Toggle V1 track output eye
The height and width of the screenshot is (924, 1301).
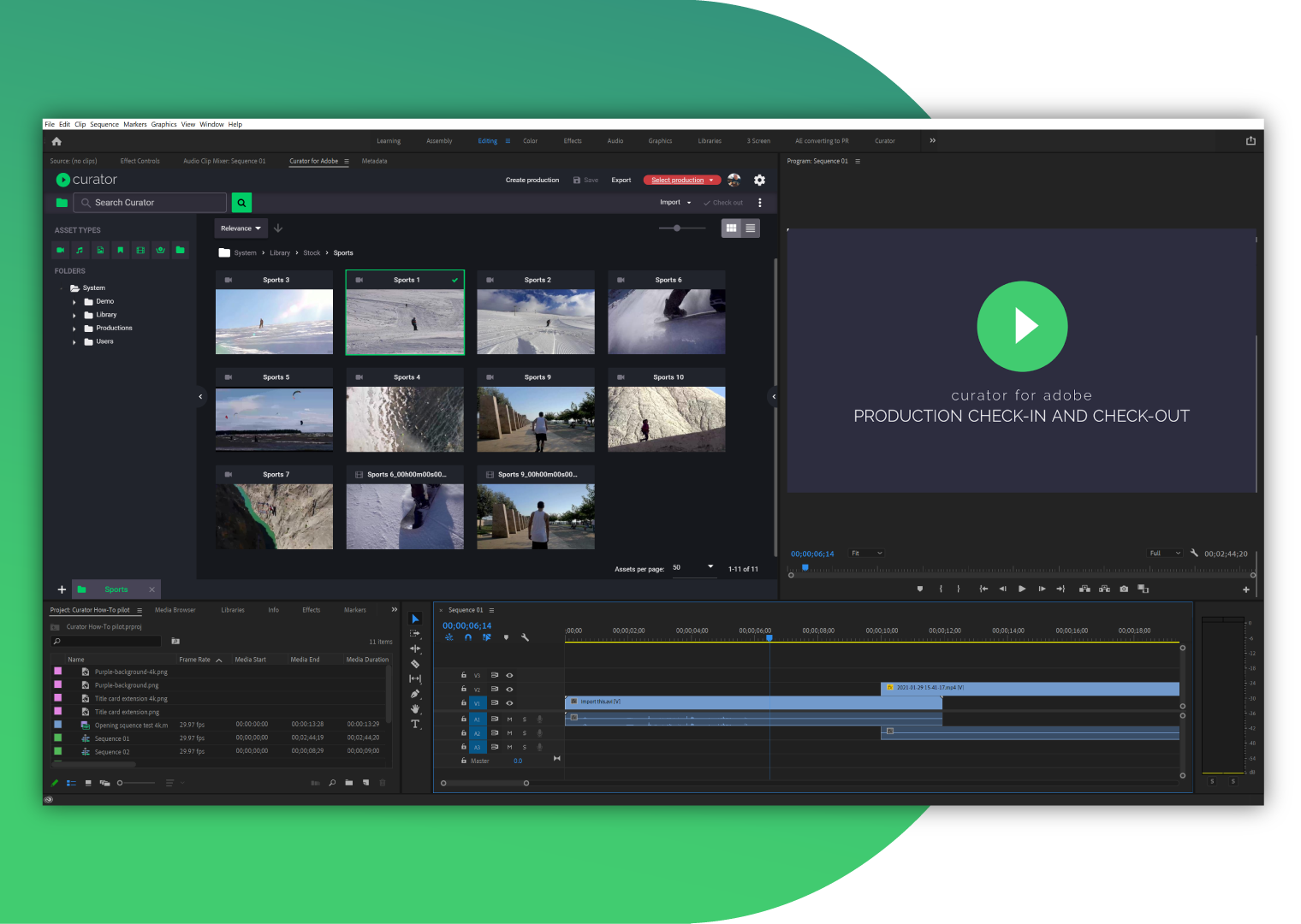[509, 702]
